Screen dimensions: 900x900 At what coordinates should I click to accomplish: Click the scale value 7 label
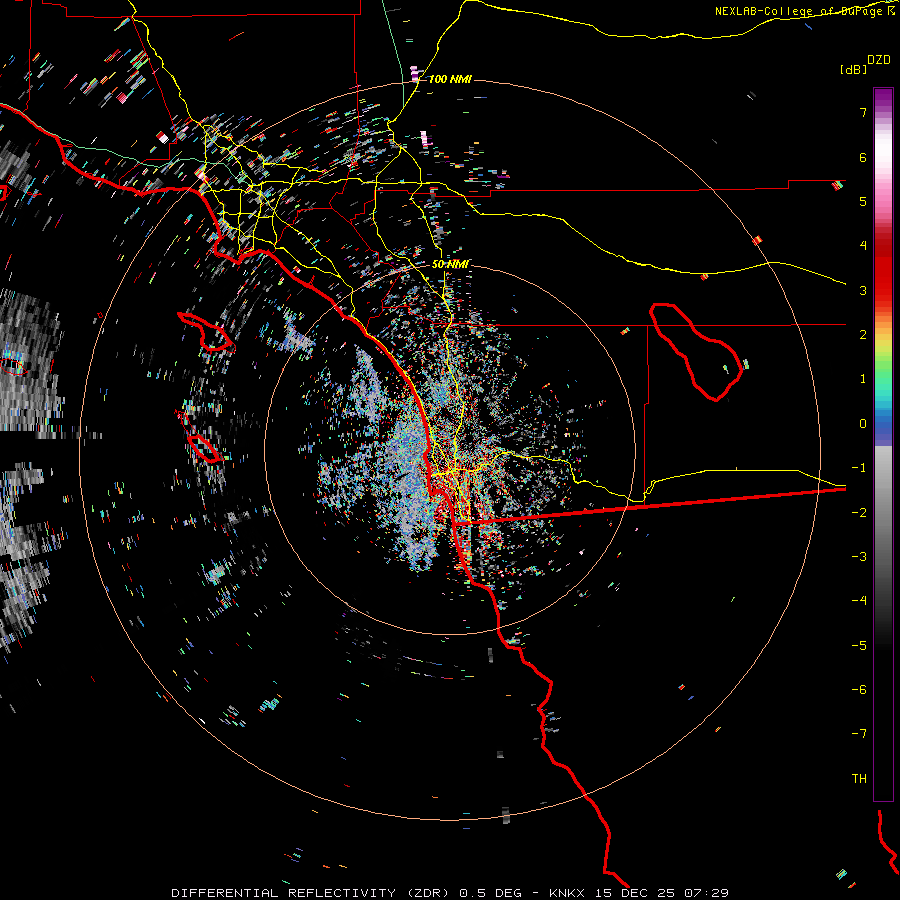tap(863, 112)
